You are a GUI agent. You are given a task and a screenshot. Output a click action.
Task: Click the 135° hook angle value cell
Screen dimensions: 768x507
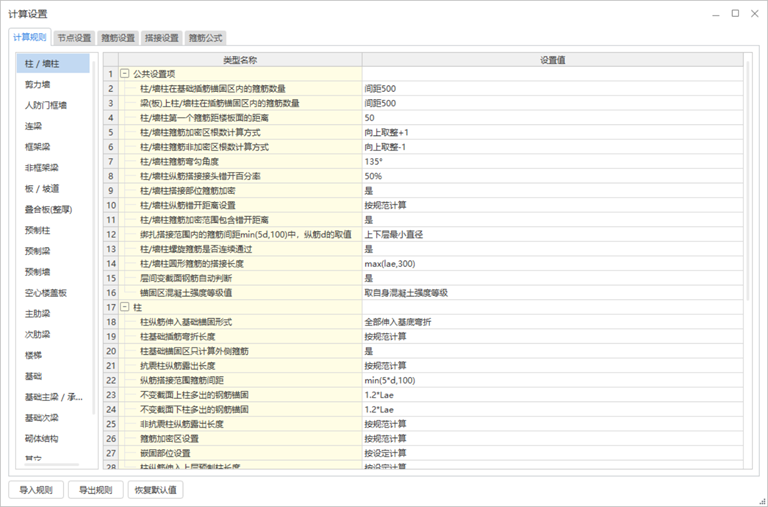click(552, 161)
